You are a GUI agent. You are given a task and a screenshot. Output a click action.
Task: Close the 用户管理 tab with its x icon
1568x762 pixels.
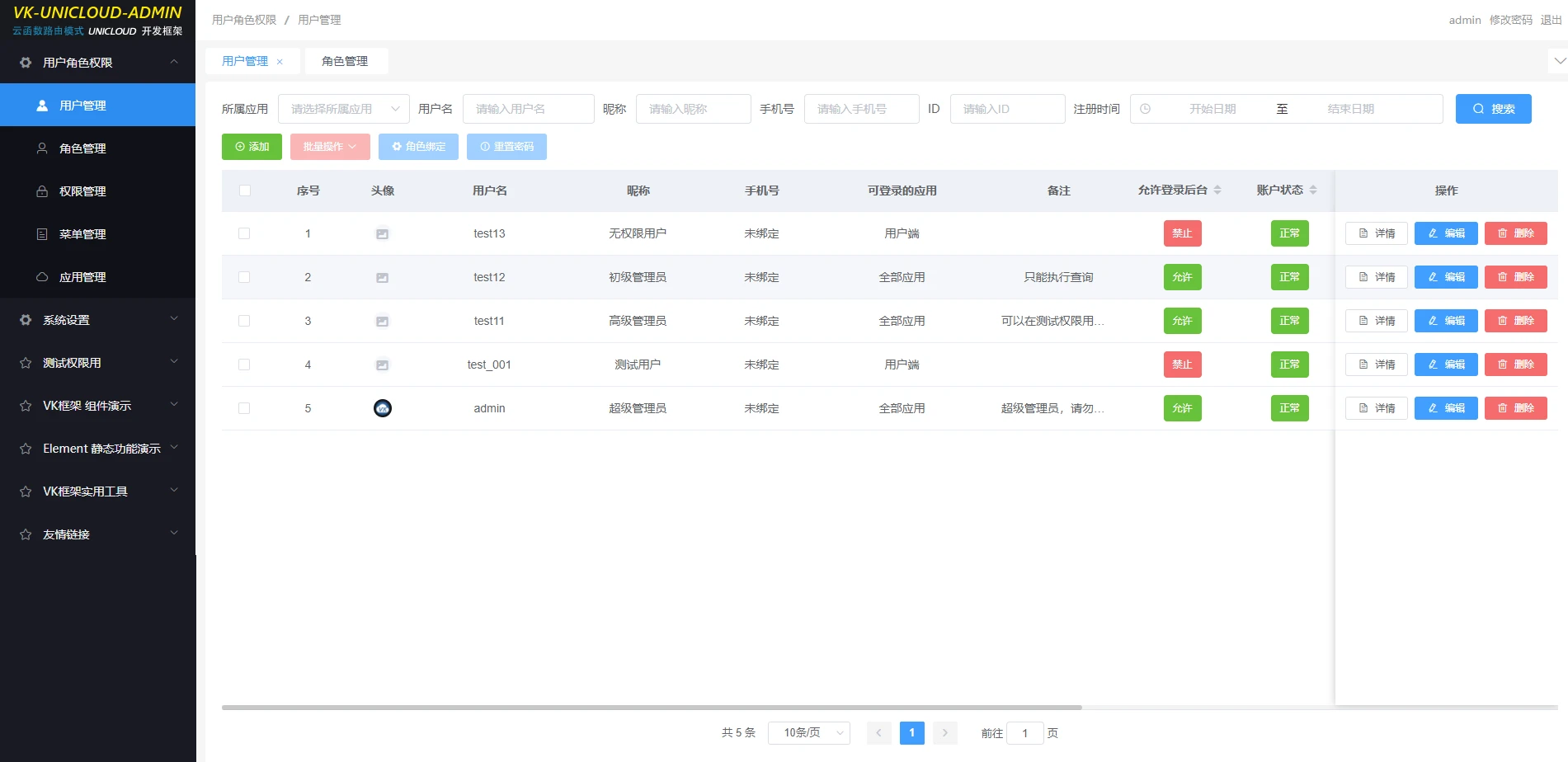tap(280, 62)
